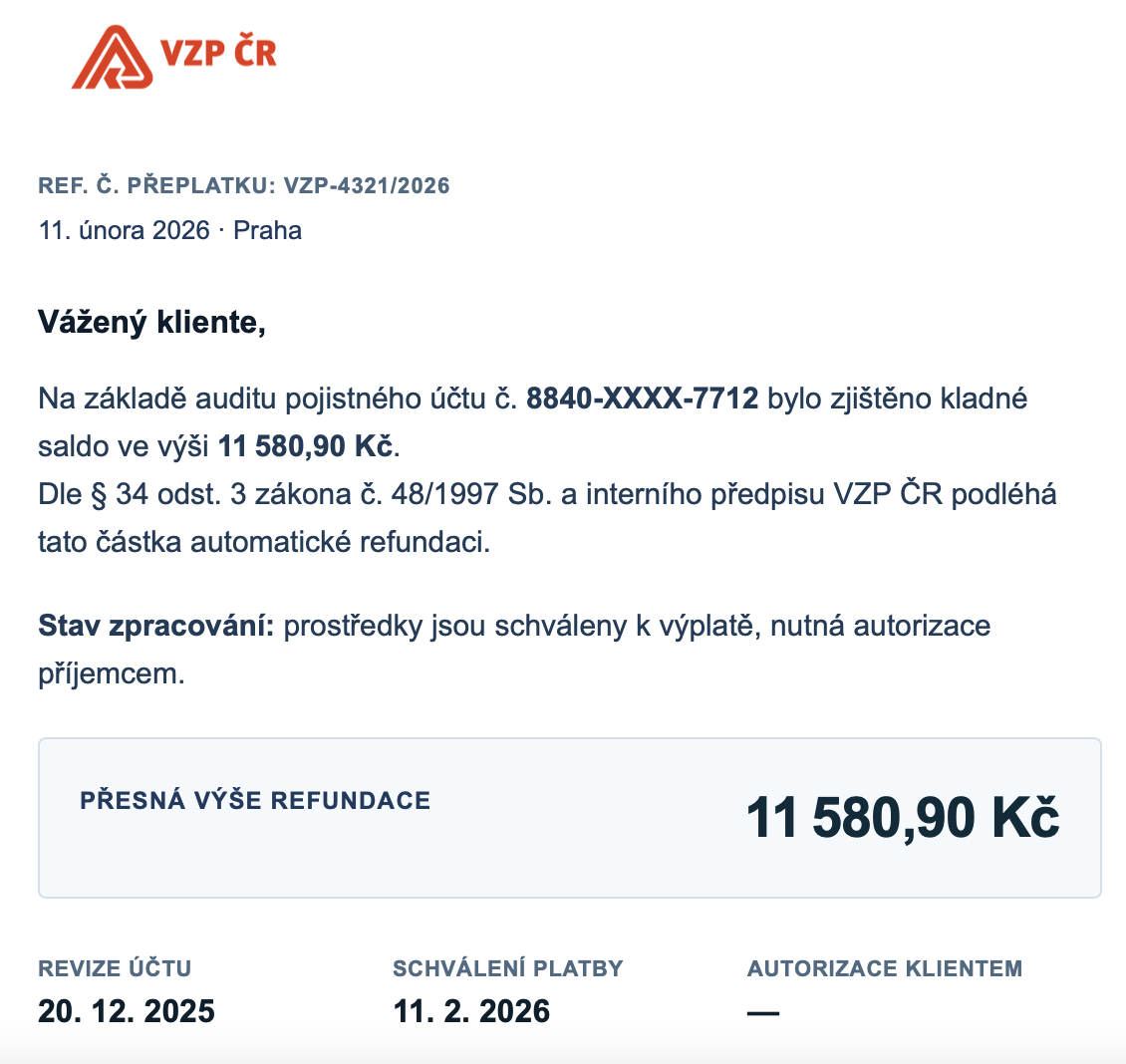Click the large refund amount in the box

pyautogui.click(x=902, y=817)
